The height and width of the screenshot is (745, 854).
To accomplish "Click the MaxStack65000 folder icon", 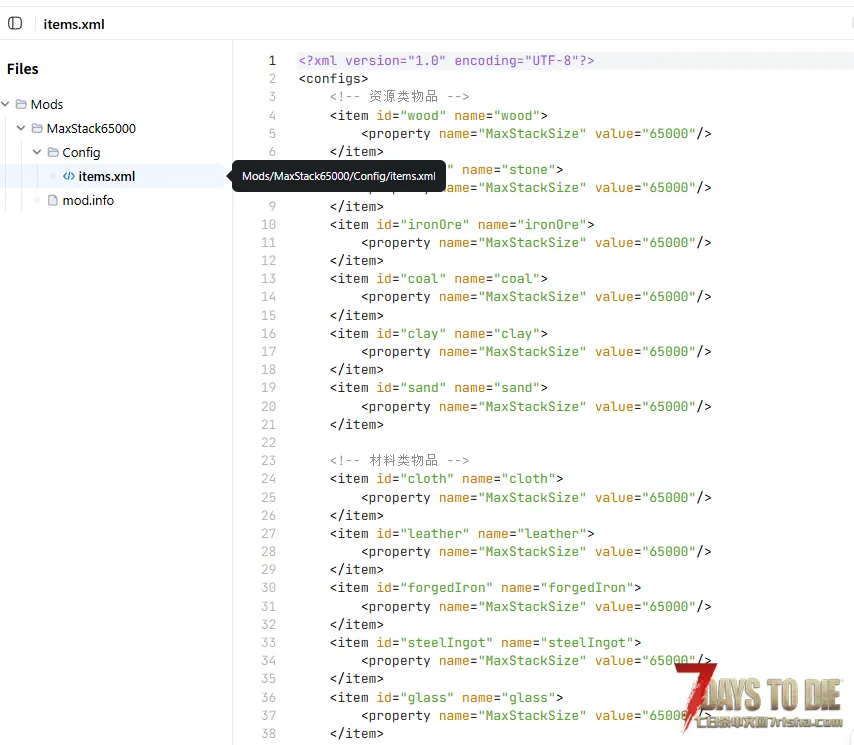I will tap(37, 128).
